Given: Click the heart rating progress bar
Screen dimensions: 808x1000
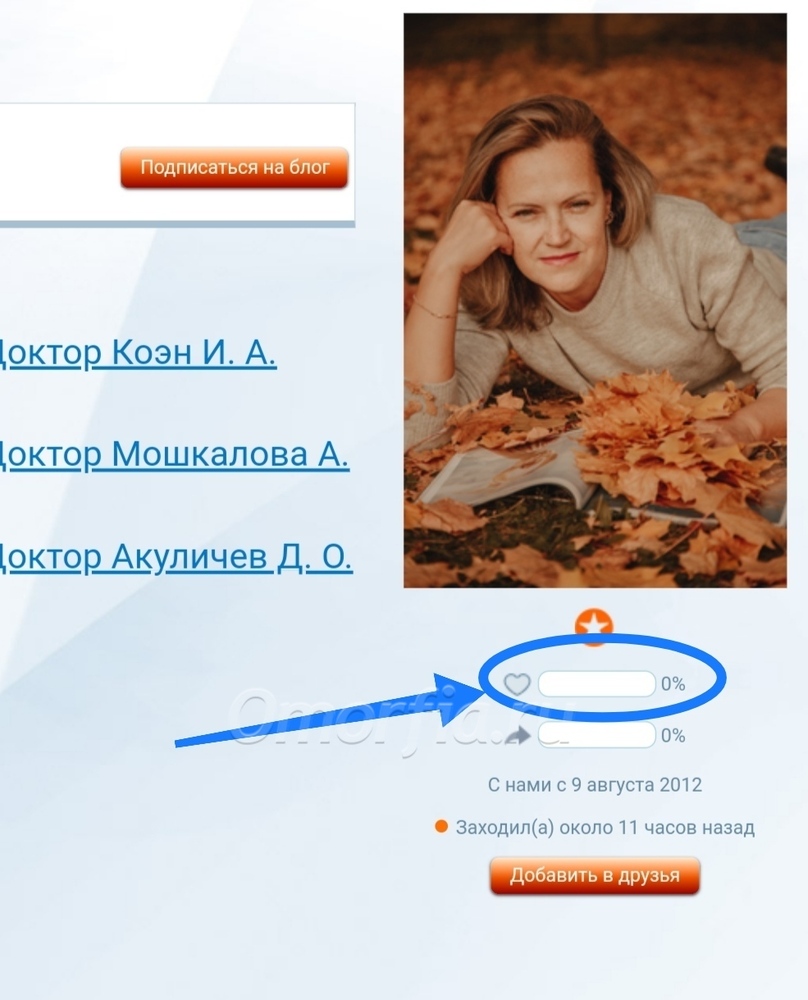Looking at the screenshot, I should tap(597, 684).
